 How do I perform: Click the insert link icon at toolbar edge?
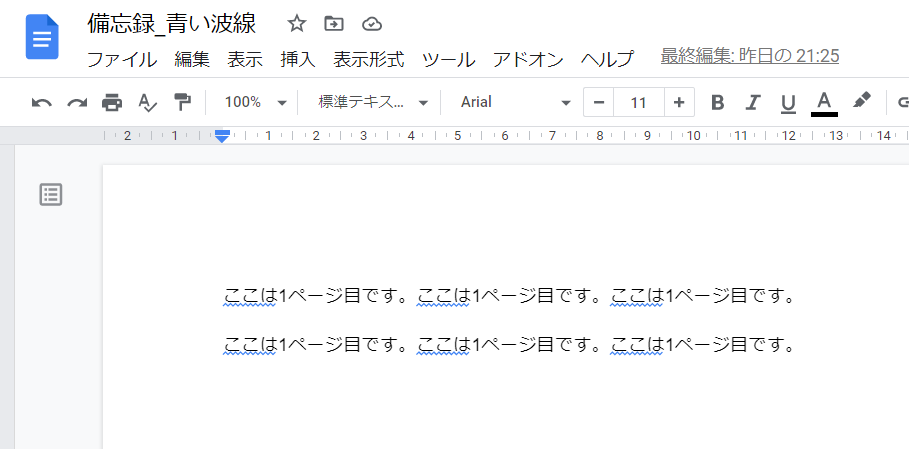902,103
